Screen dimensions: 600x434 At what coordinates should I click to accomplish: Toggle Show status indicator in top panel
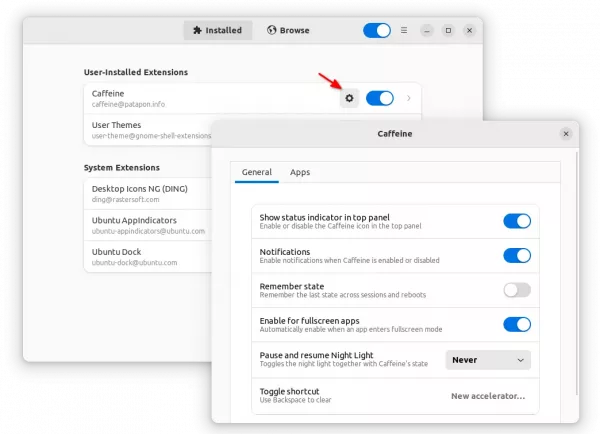(x=517, y=221)
